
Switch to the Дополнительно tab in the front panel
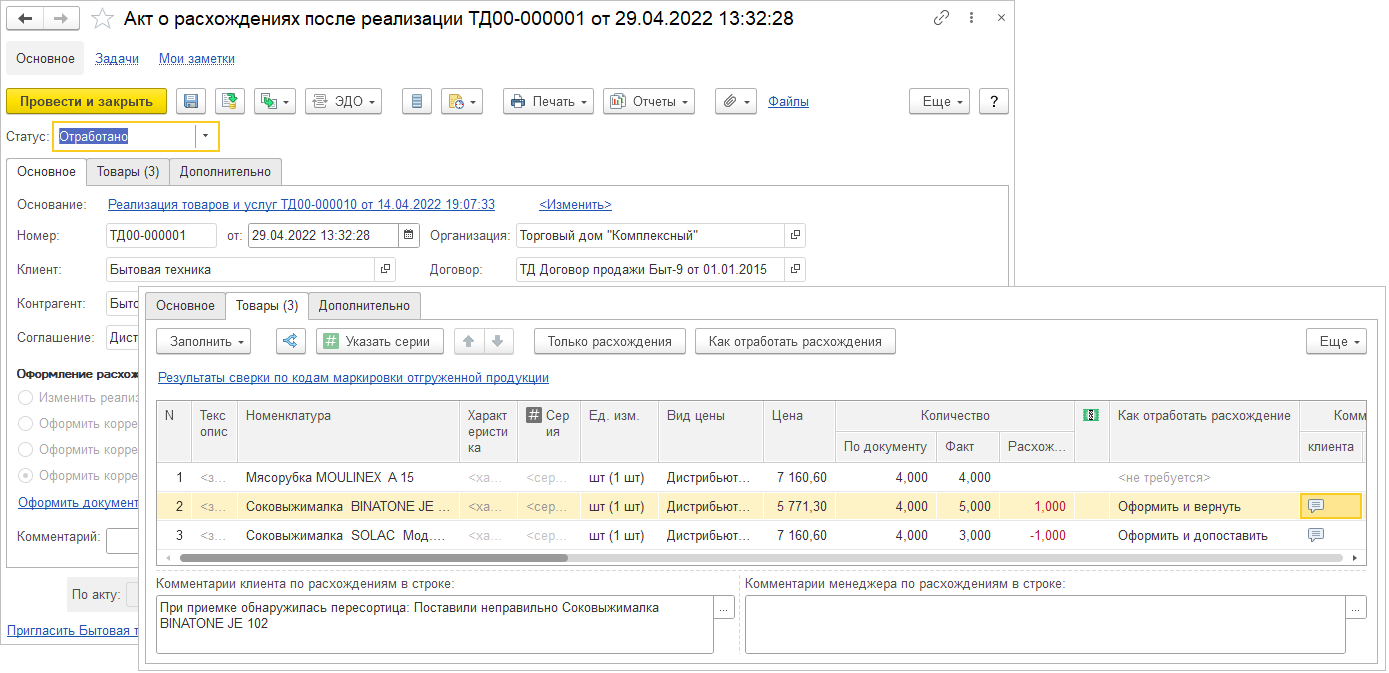point(364,305)
